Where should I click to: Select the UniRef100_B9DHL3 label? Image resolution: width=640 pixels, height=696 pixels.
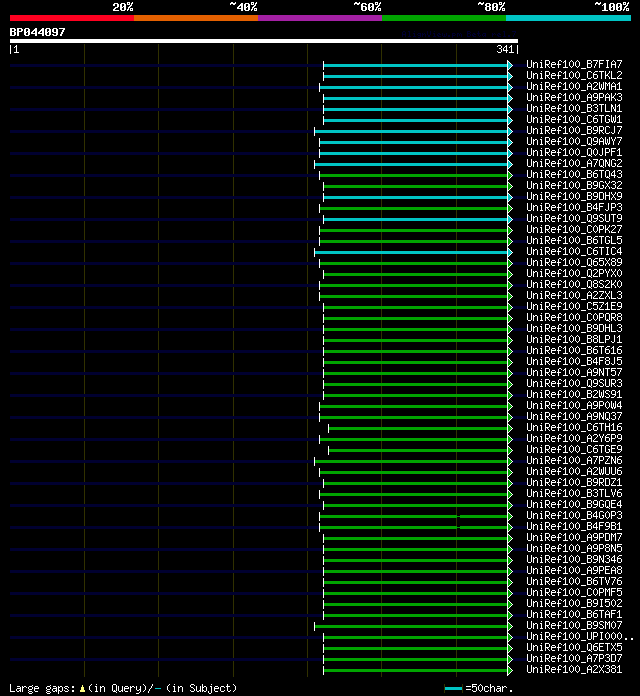pyautogui.click(x=574, y=328)
